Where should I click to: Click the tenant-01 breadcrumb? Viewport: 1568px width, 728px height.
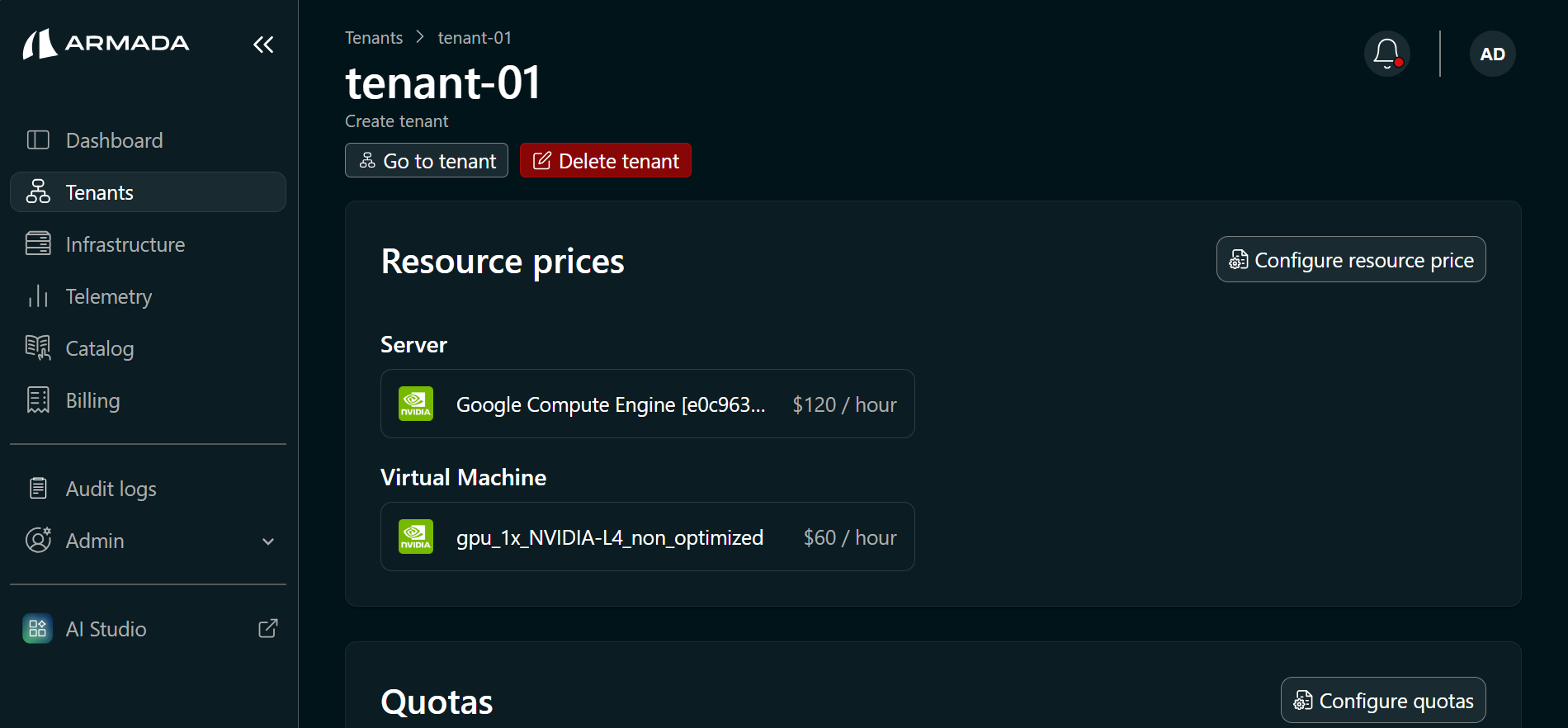[x=475, y=38]
